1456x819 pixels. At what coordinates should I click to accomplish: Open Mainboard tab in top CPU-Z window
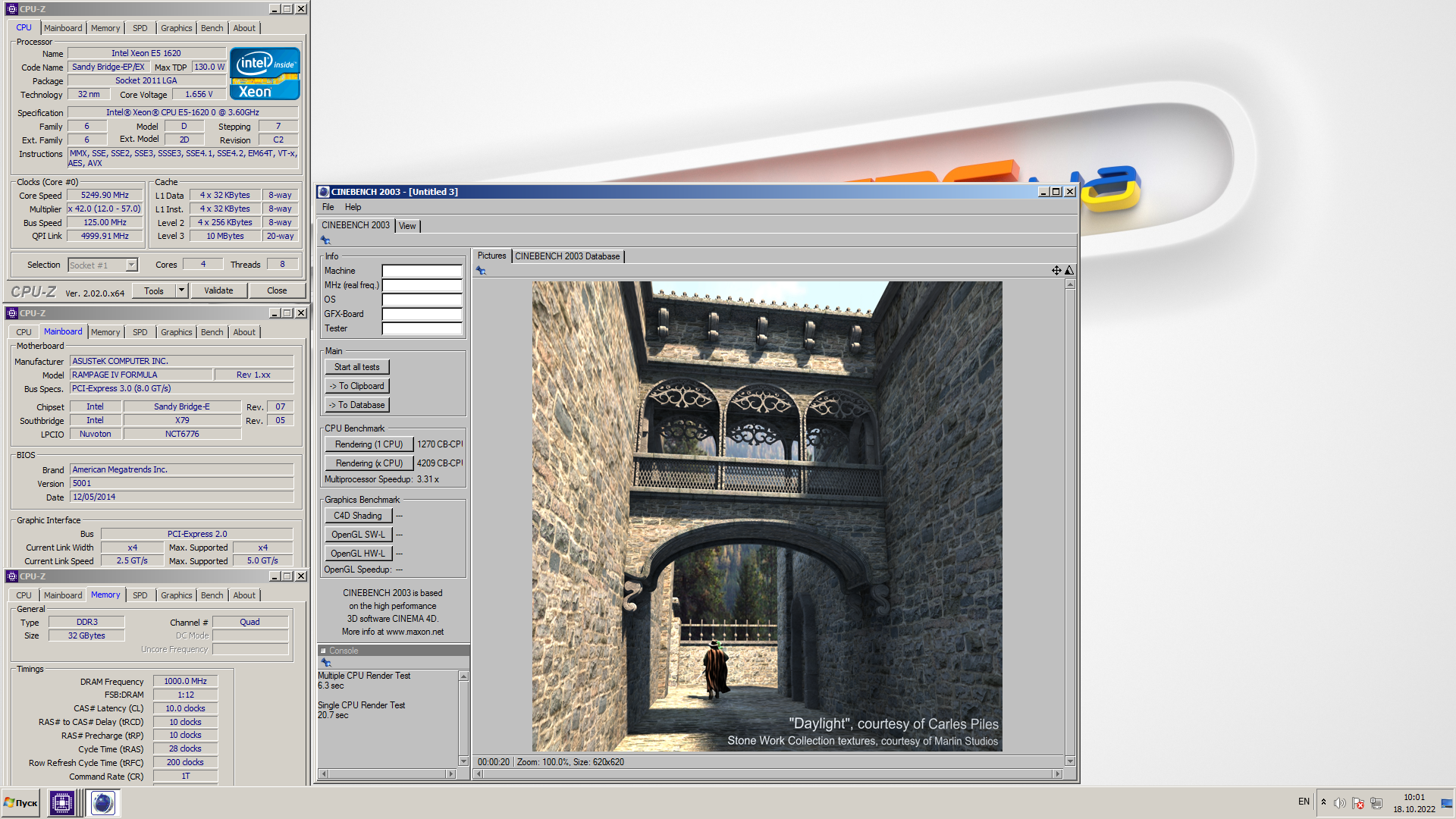coord(63,28)
